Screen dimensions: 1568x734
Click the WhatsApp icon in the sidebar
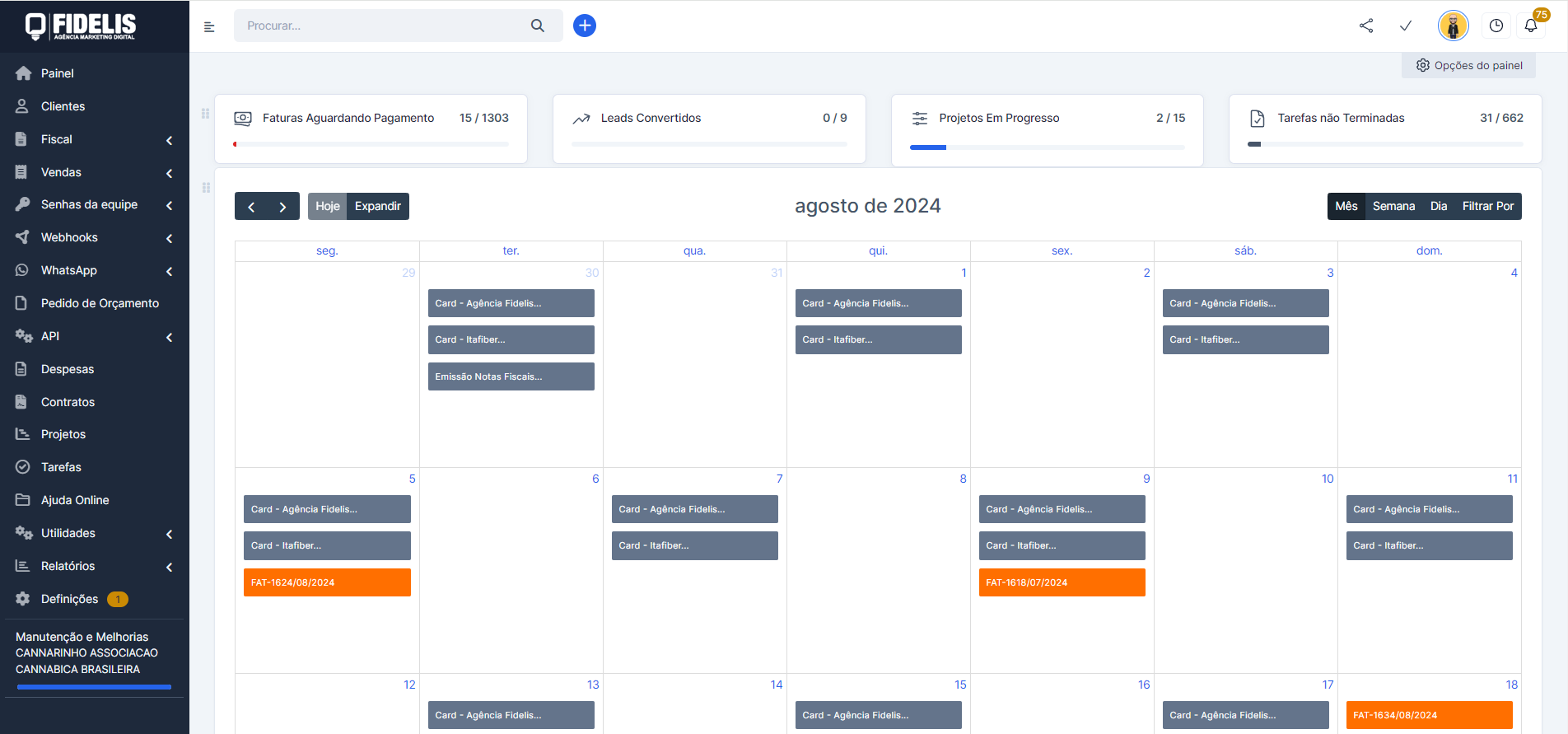(22, 270)
